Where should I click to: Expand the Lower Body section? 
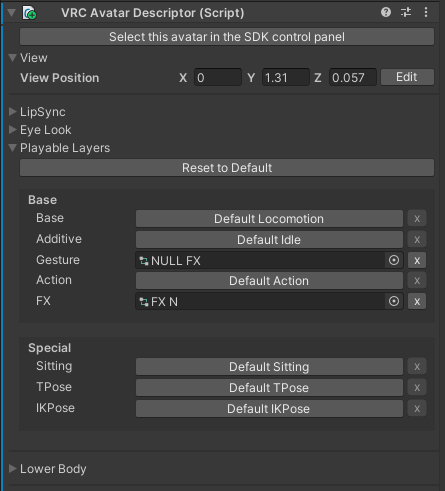[13, 469]
